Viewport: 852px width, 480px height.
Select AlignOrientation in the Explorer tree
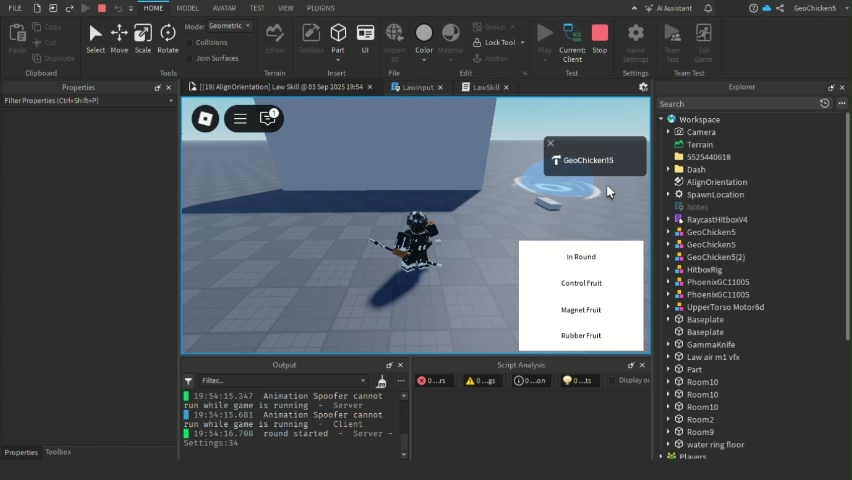coord(716,182)
